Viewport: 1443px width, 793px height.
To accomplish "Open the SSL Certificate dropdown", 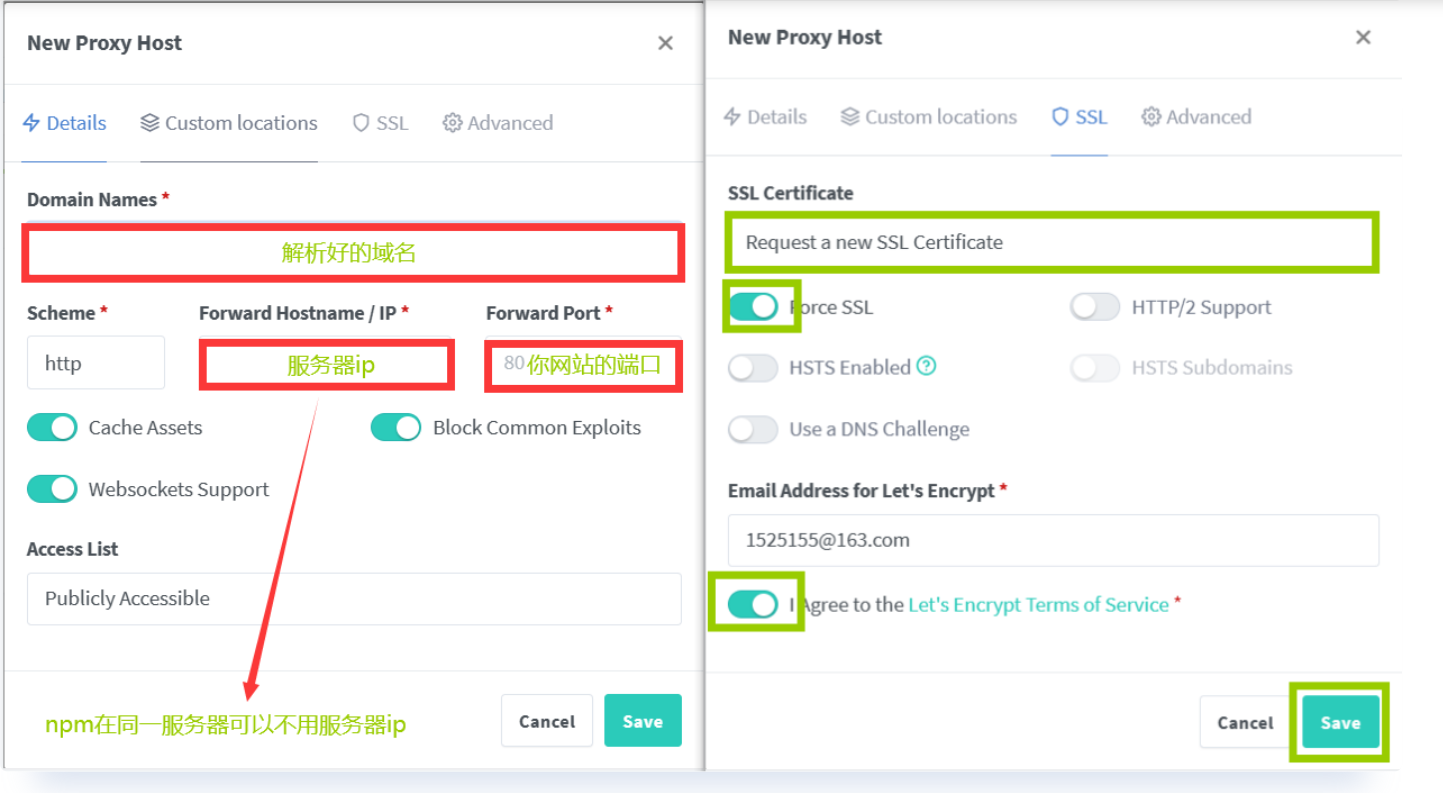I will click(1052, 242).
